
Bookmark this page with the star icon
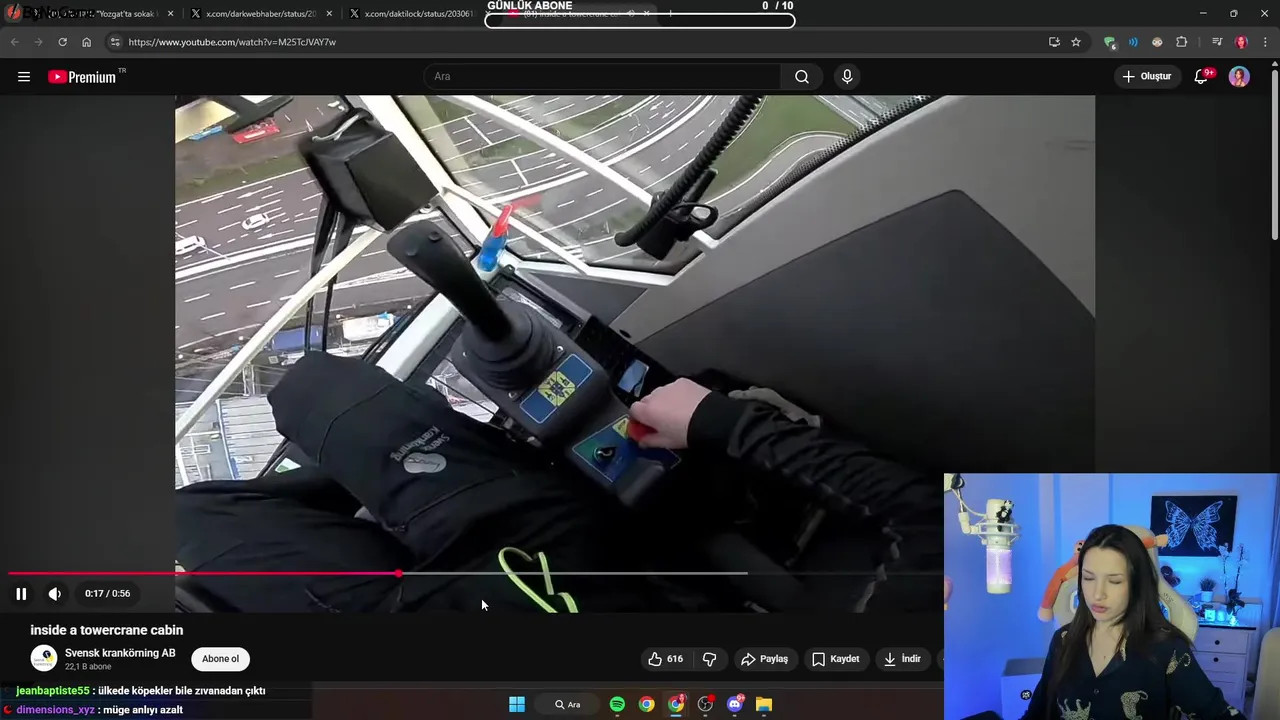pos(1076,42)
